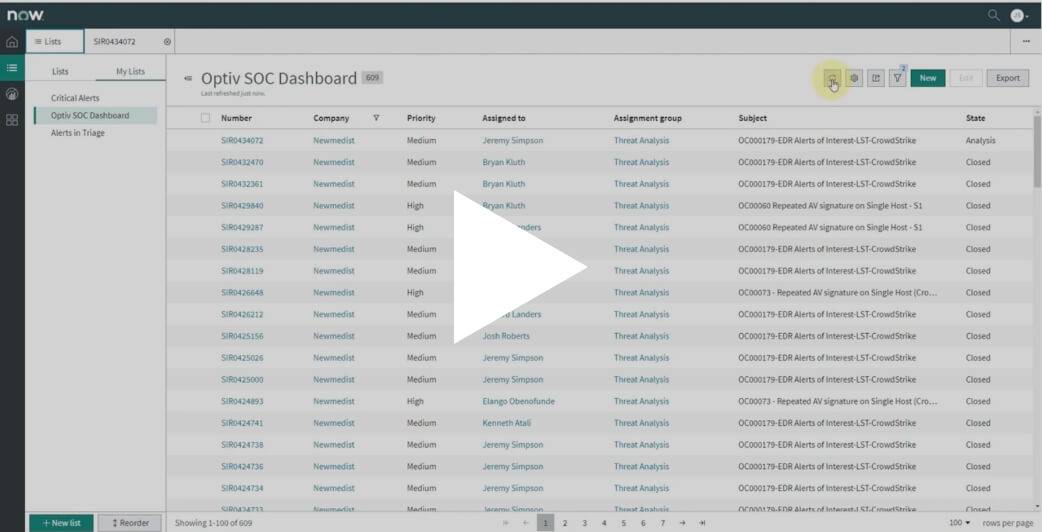1042x532 pixels.
Task: Click the Export button
Action: pos(1007,78)
